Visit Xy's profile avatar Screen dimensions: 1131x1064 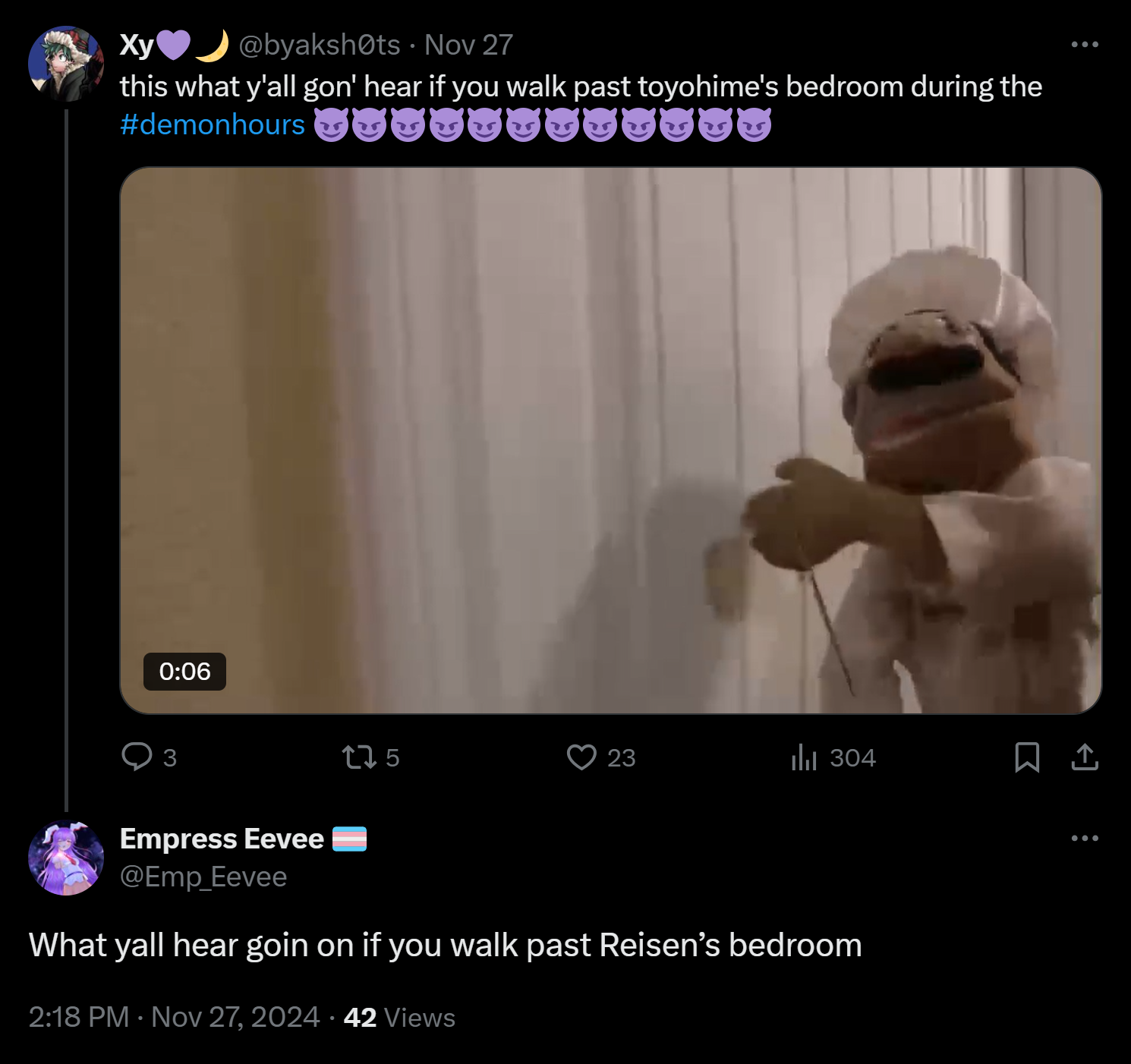66,64
